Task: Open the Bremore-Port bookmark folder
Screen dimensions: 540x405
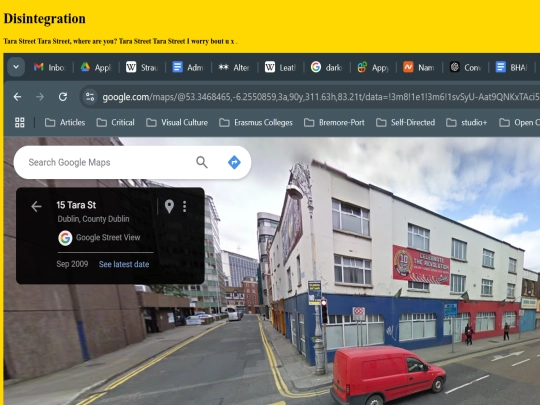Action: point(334,122)
